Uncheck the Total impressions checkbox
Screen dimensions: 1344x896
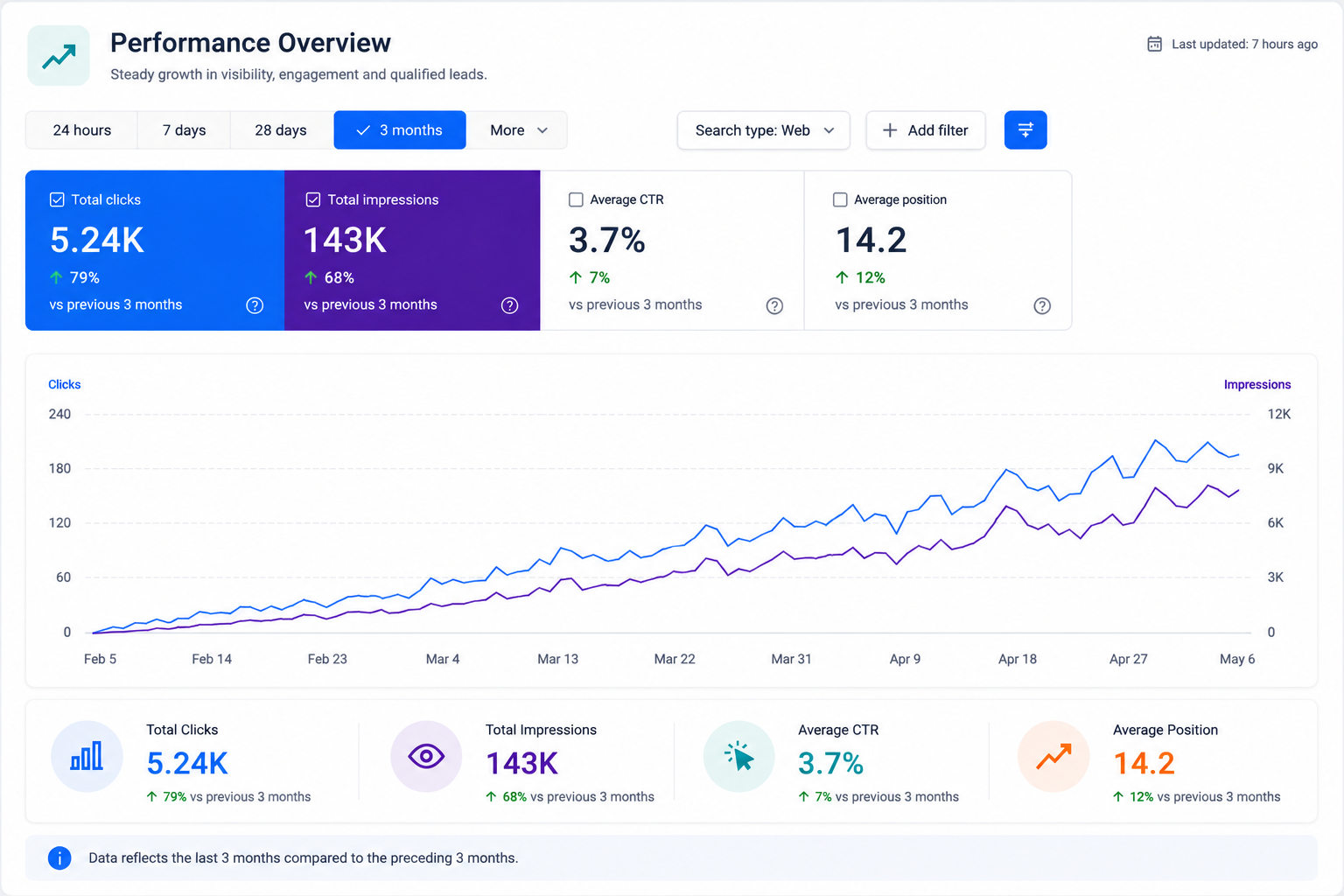(x=312, y=199)
